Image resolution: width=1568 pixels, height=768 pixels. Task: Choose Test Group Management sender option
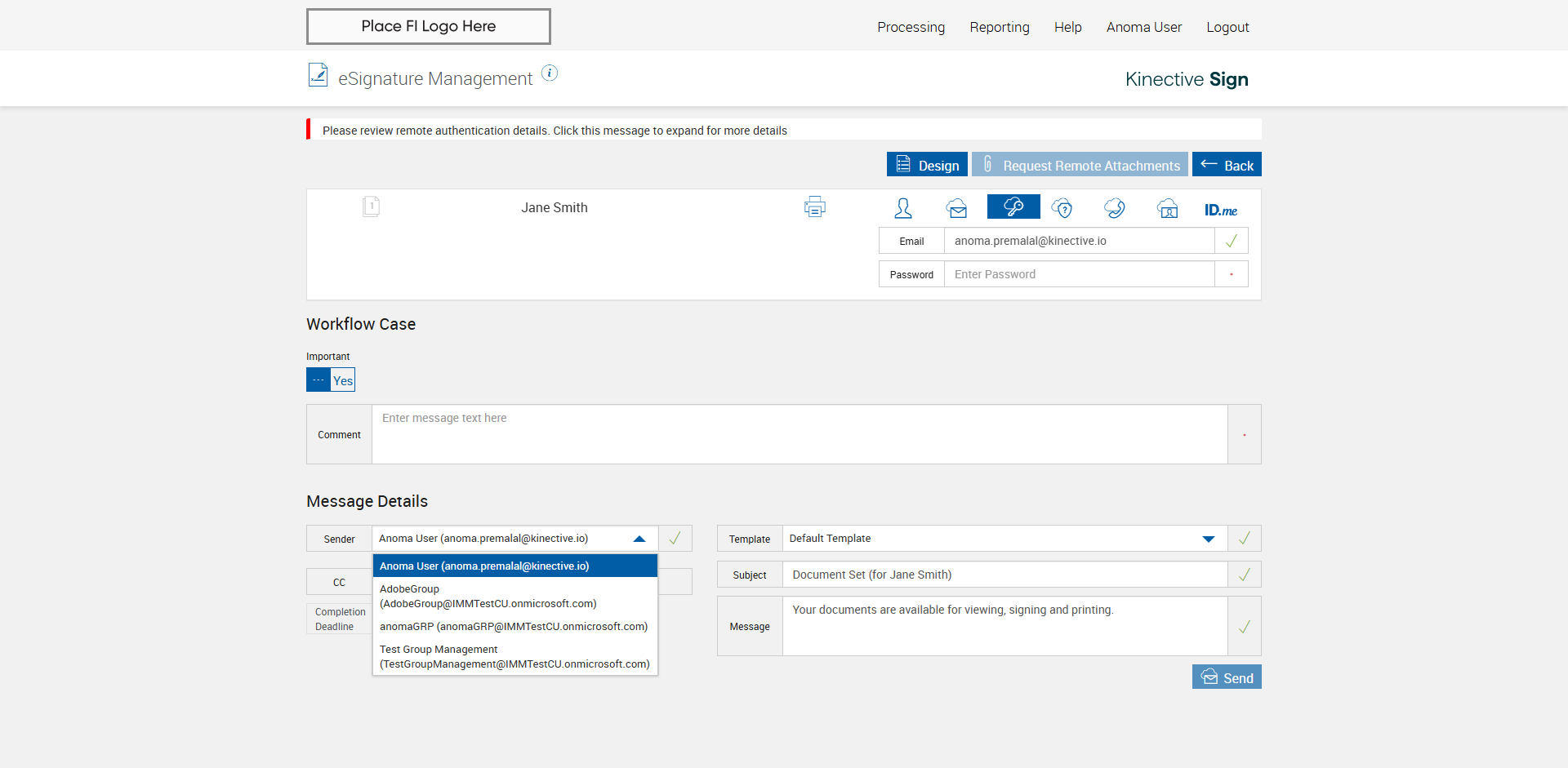coord(514,657)
